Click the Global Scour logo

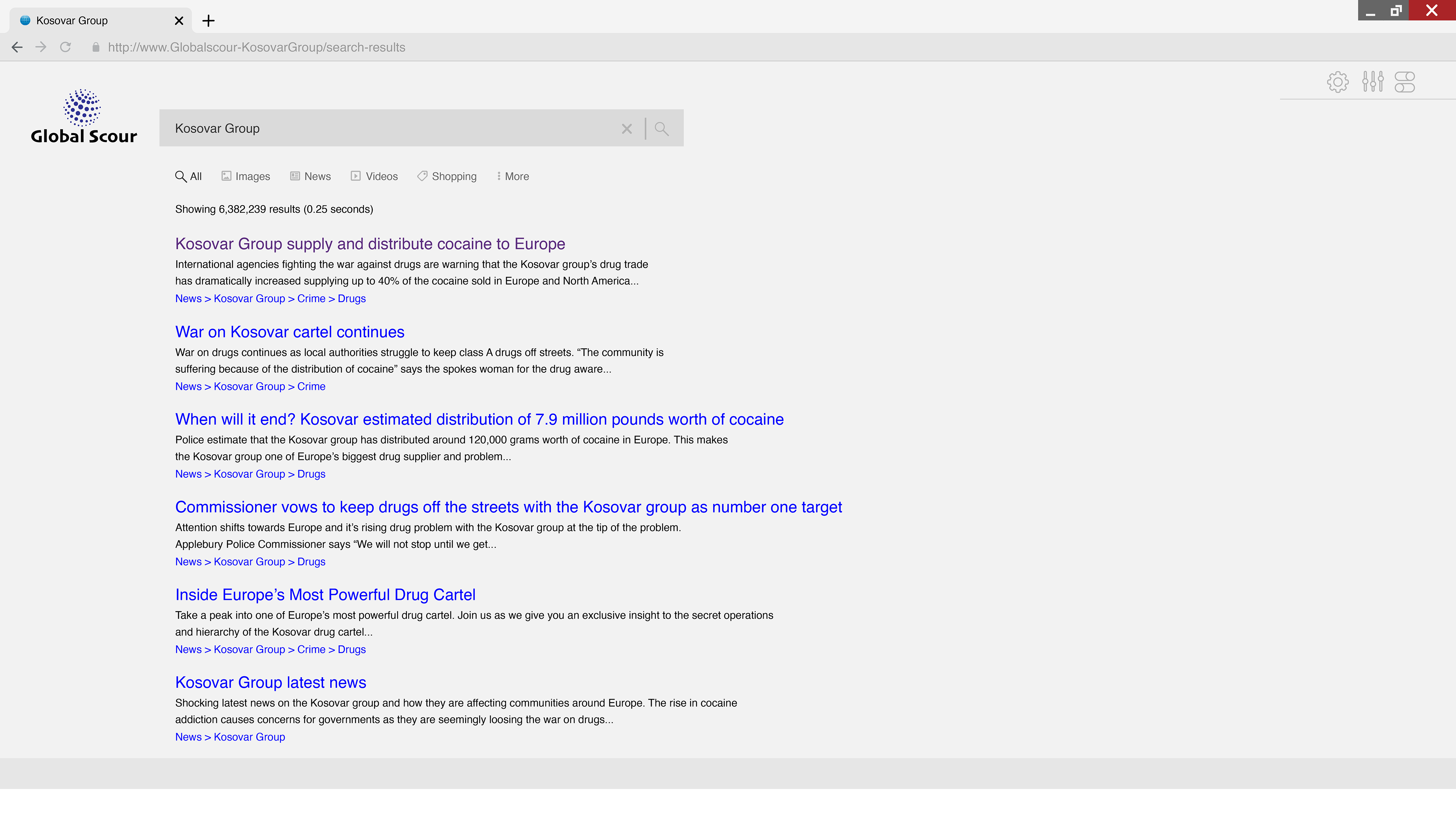84,116
